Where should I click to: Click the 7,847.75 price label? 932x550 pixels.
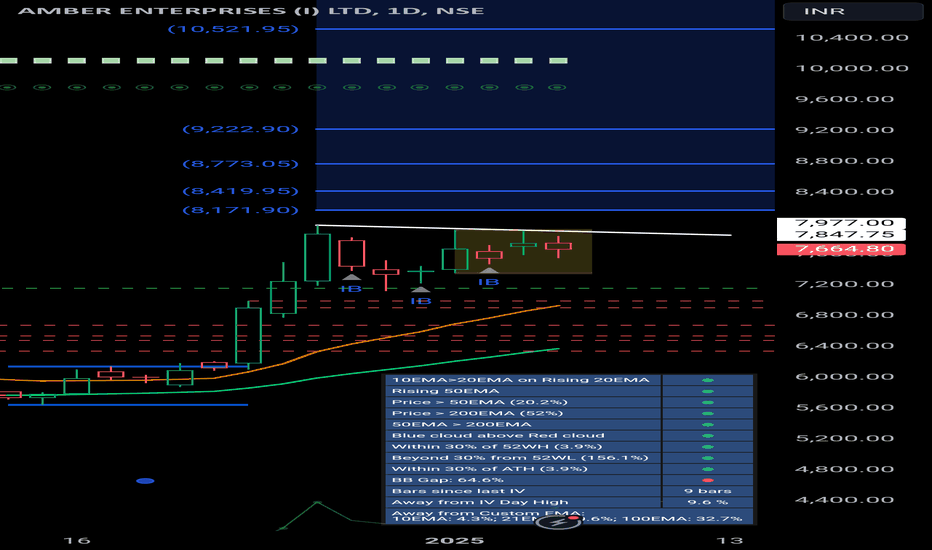[841, 234]
